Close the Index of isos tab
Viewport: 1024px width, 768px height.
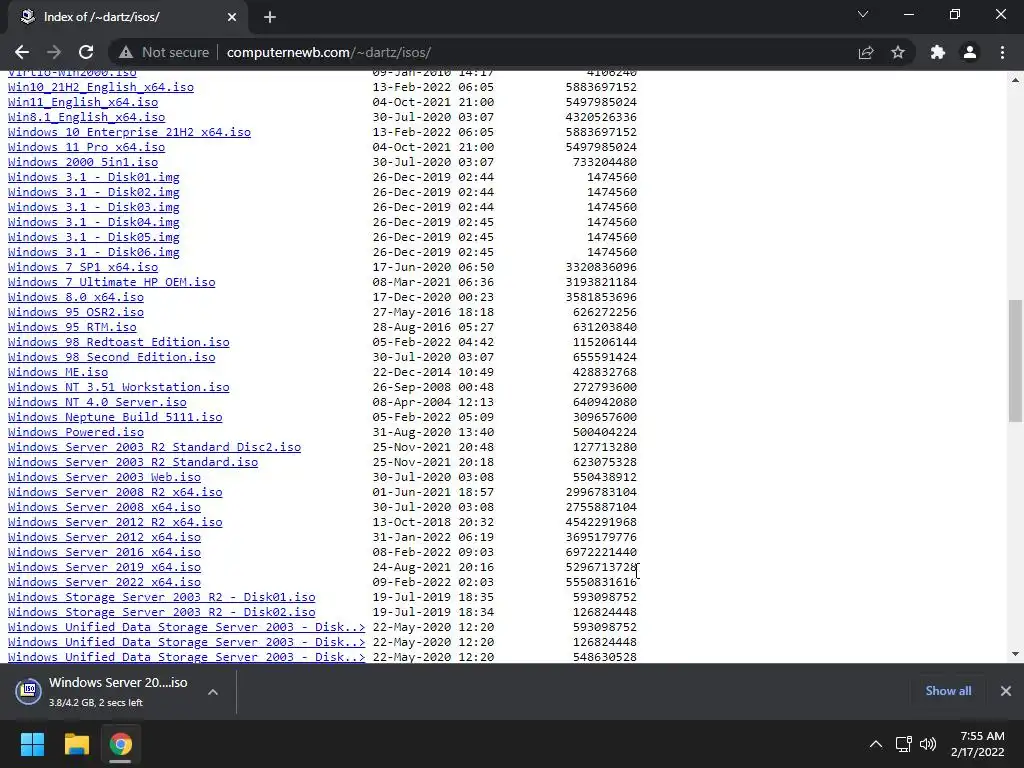coord(232,17)
